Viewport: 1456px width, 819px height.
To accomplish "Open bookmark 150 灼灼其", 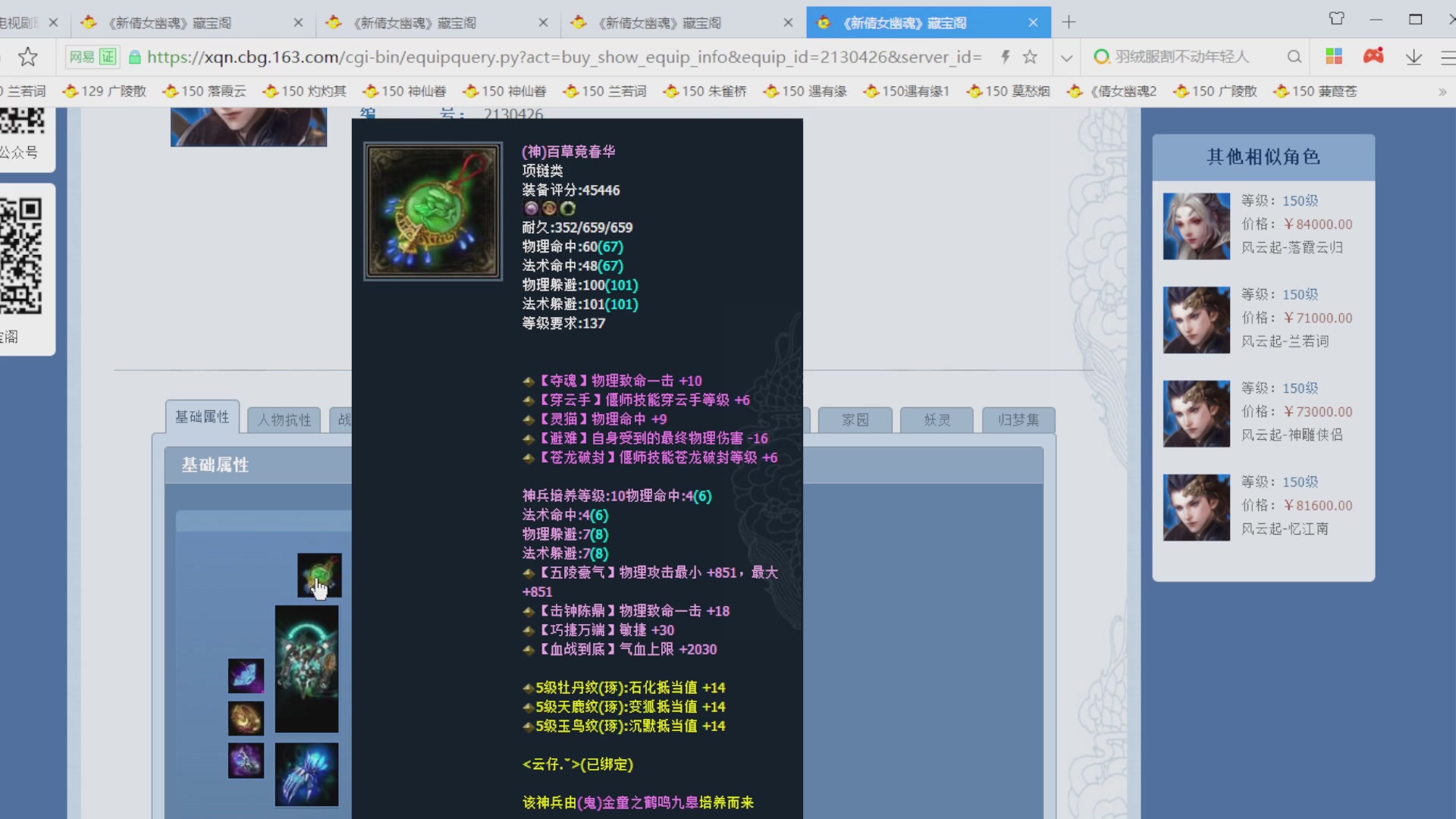I will click(x=305, y=92).
